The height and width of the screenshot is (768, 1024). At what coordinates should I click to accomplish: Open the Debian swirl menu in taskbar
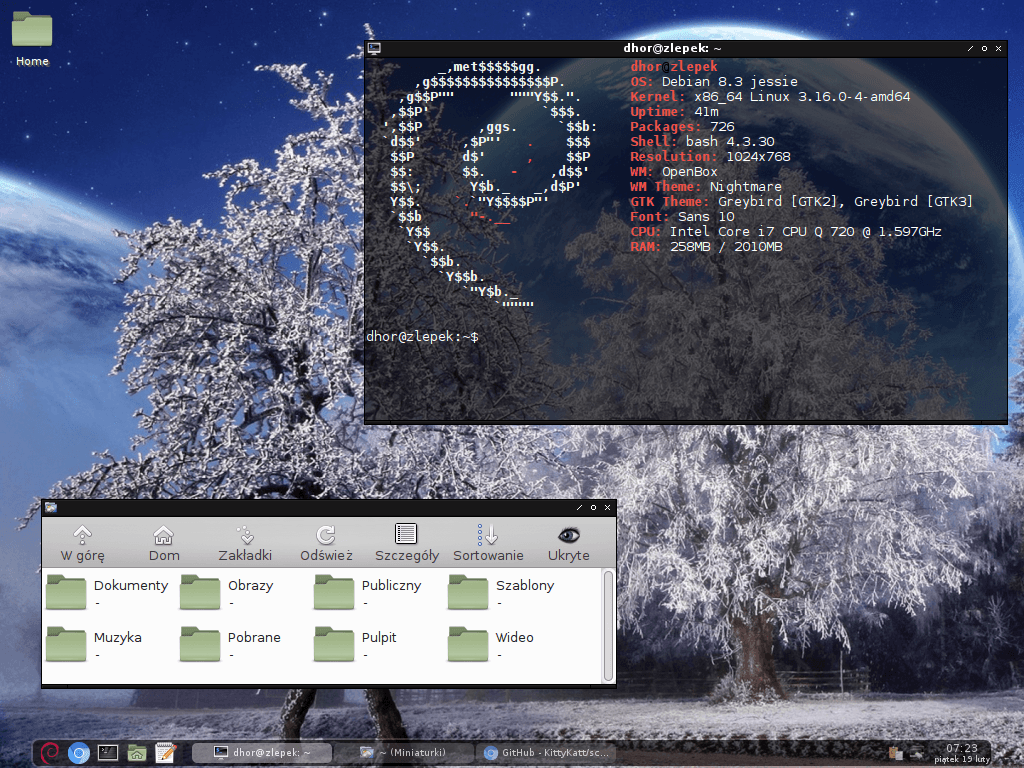point(50,753)
